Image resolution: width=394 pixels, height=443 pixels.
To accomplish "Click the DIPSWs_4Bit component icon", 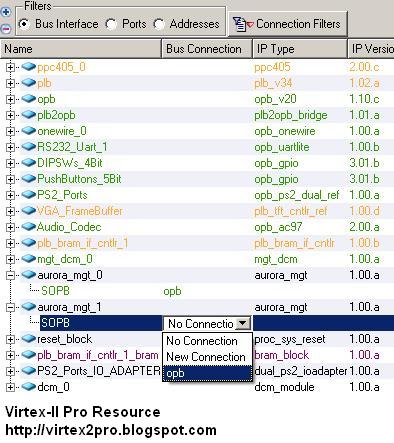I will click(29, 162).
